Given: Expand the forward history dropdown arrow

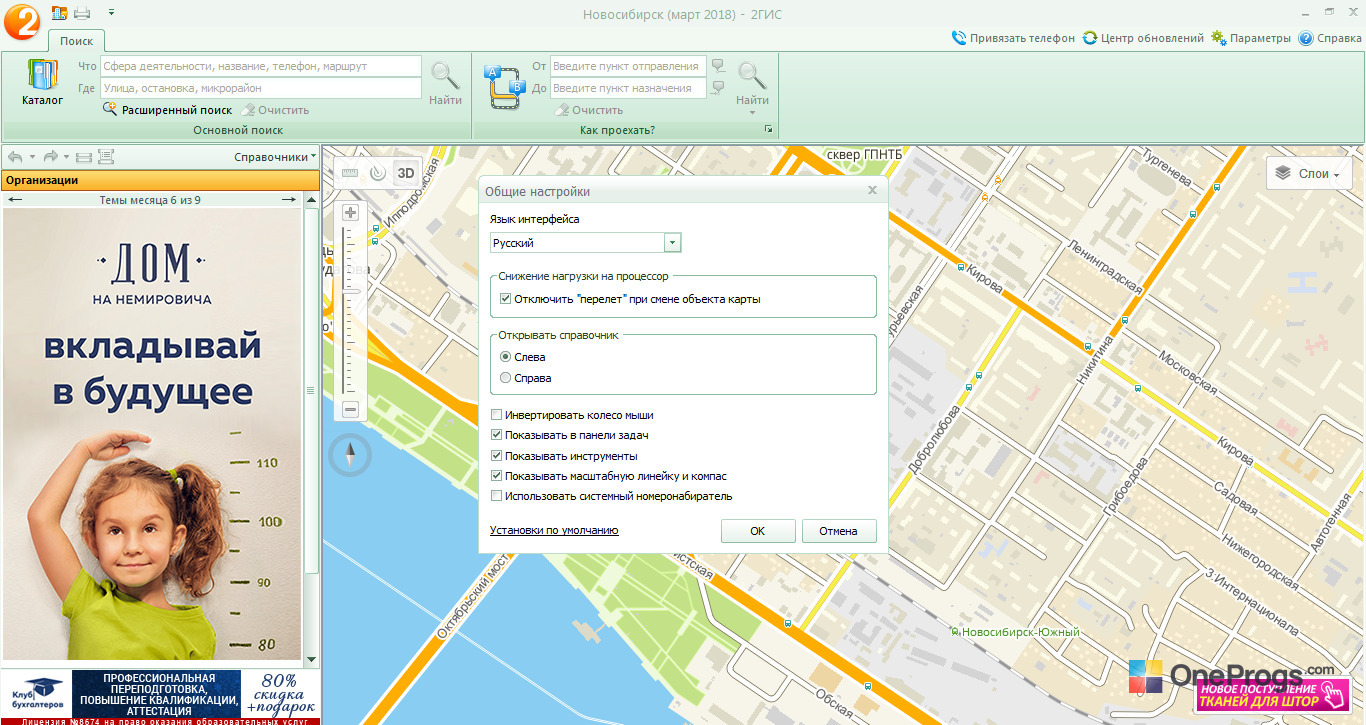Looking at the screenshot, I should [67, 157].
